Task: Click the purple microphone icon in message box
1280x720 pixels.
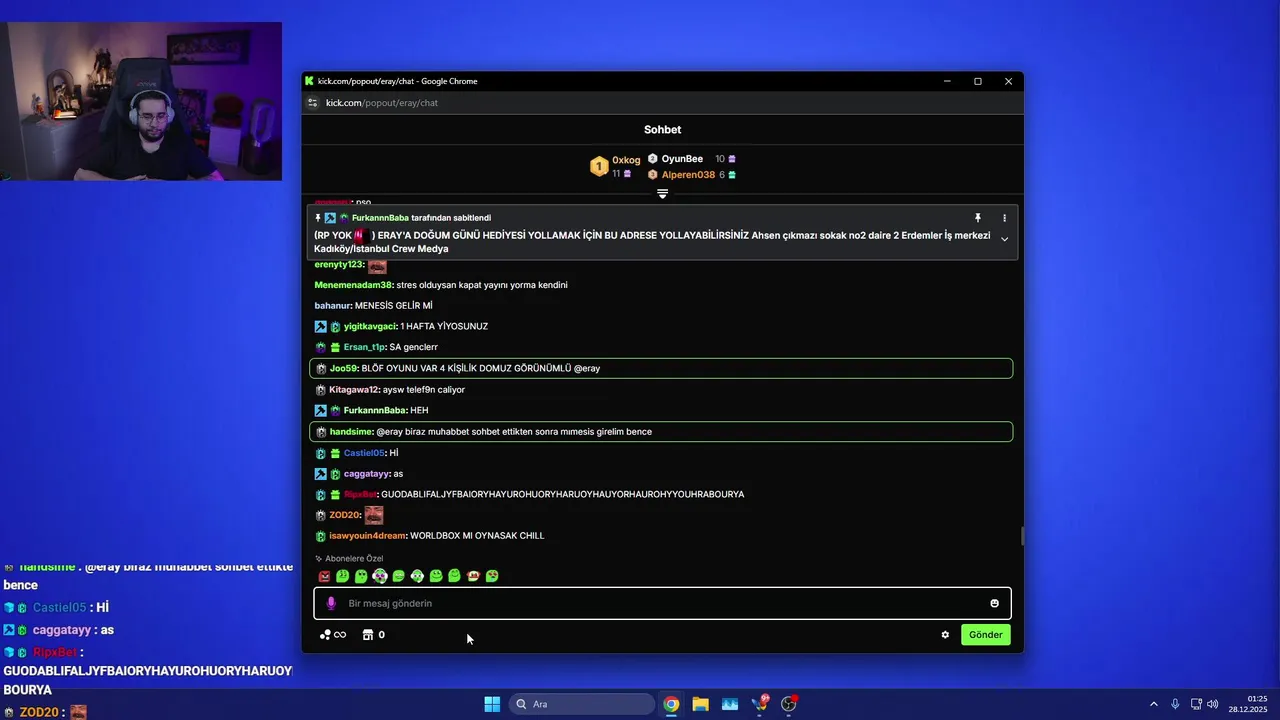Action: (331, 603)
